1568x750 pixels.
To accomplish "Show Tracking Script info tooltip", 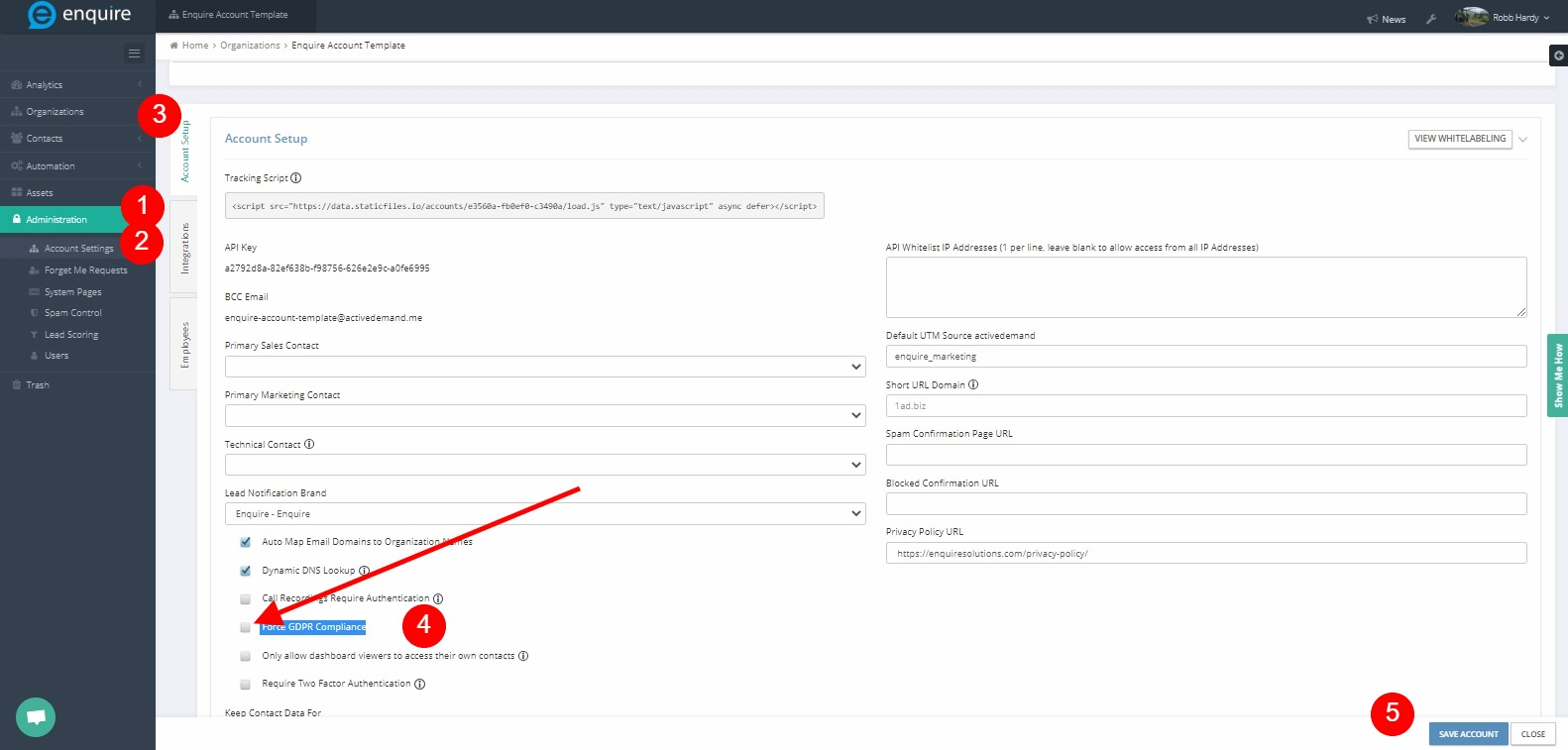I will [x=296, y=178].
